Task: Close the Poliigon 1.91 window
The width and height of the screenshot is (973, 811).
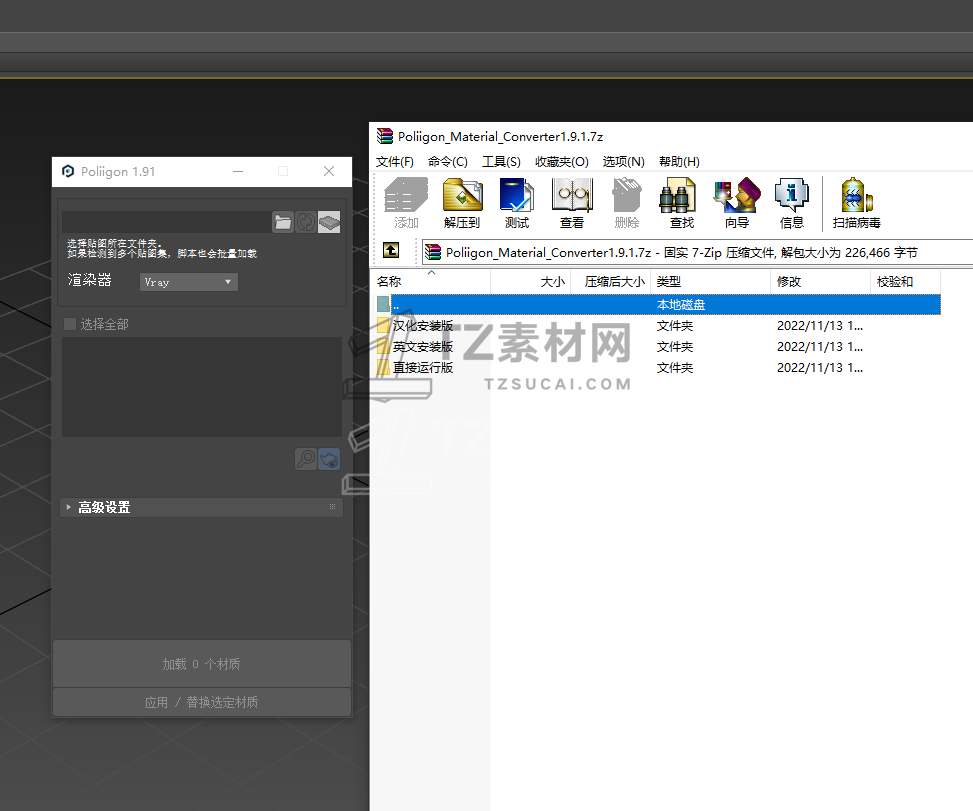Action: tap(329, 171)
